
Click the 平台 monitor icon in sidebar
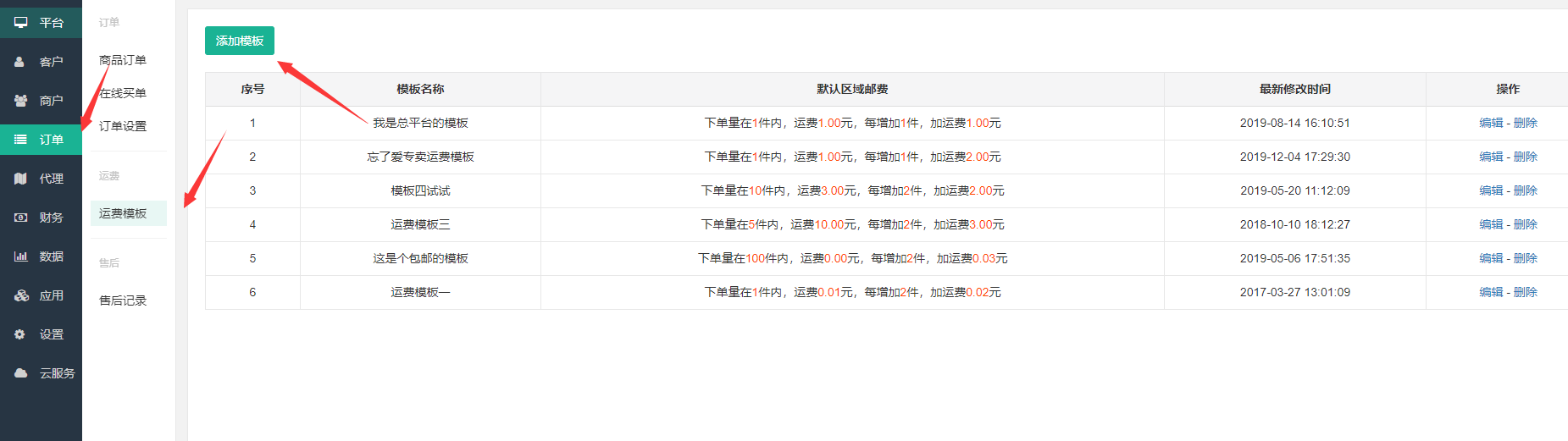point(21,23)
